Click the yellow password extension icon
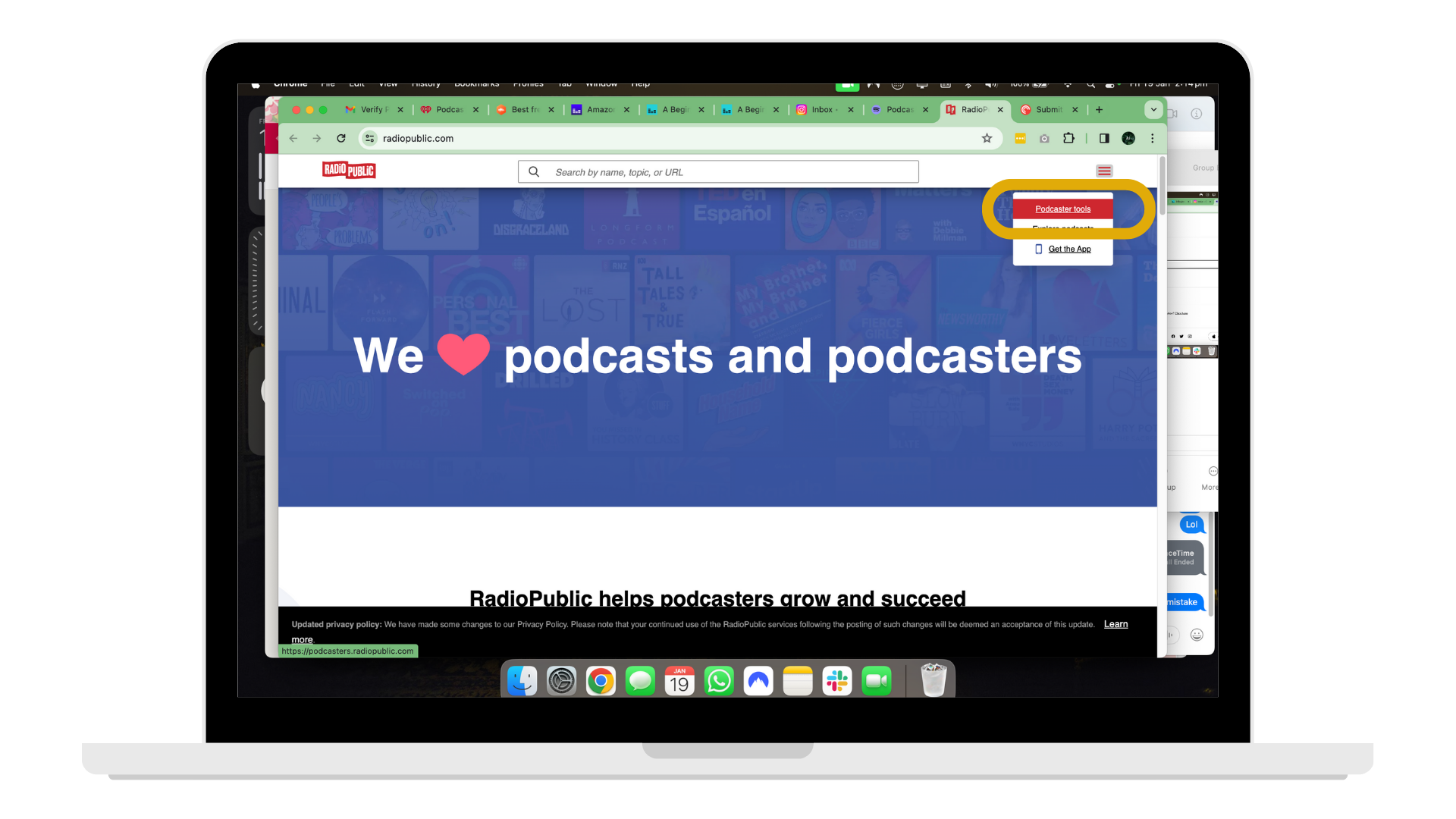Screen dimensions: 1456x819 [1020, 139]
